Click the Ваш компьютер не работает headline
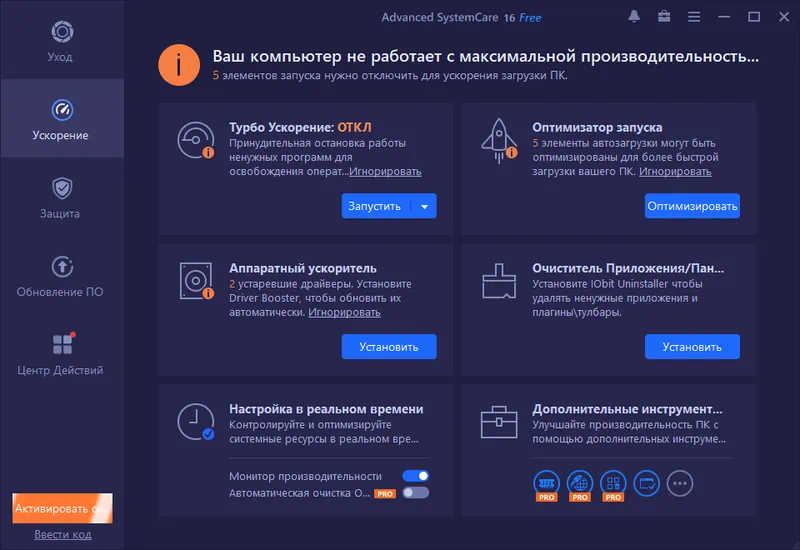This screenshot has height=550, width=800. pyautogui.click(x=486, y=56)
